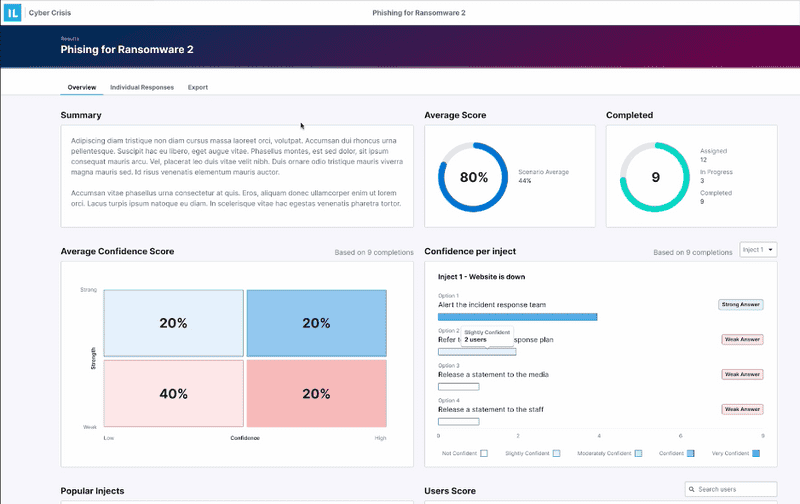
Task: Click the Results breadcrumb above the title
Action: [x=70, y=38]
